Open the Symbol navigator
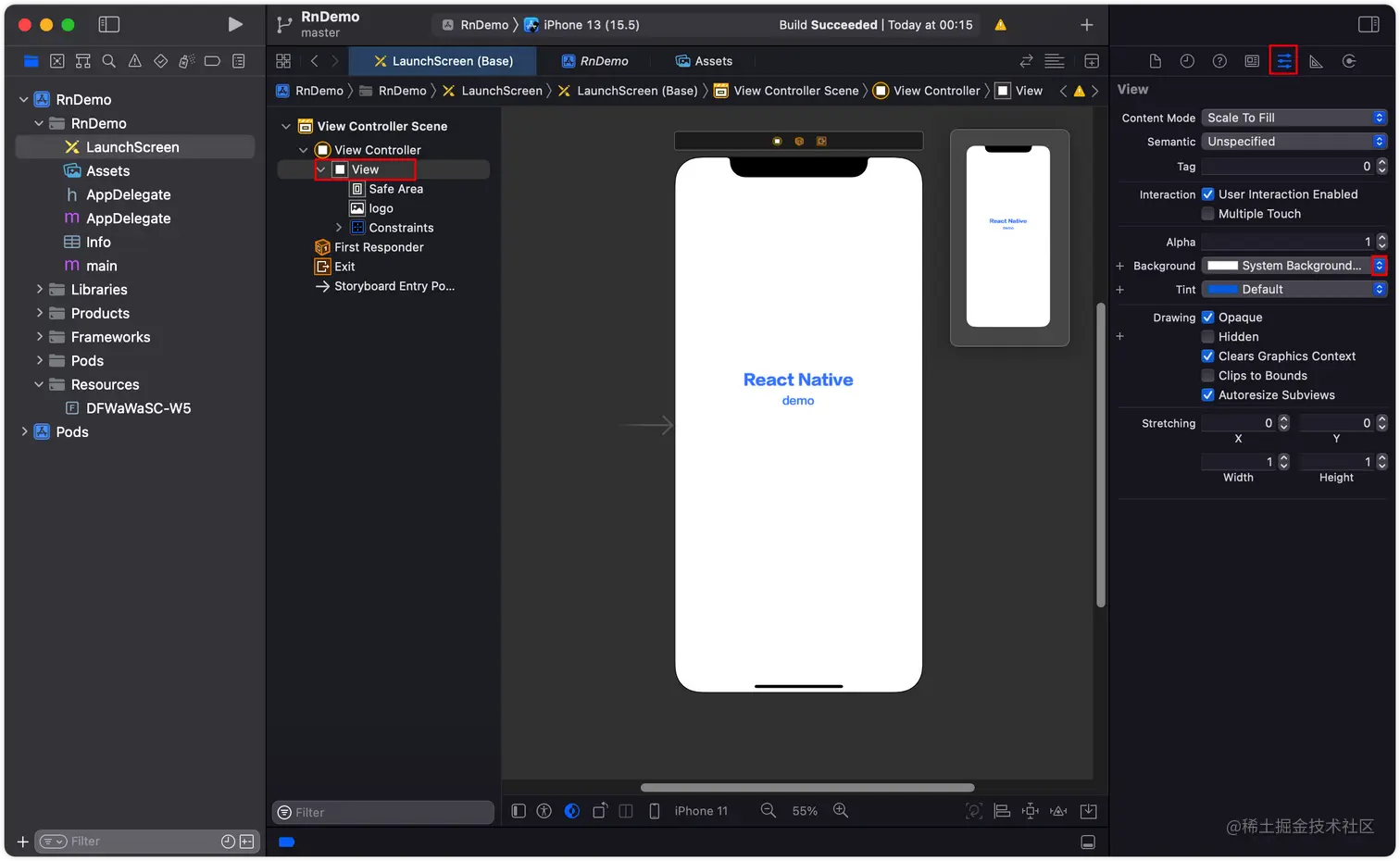The height and width of the screenshot is (861, 1400). point(83,61)
